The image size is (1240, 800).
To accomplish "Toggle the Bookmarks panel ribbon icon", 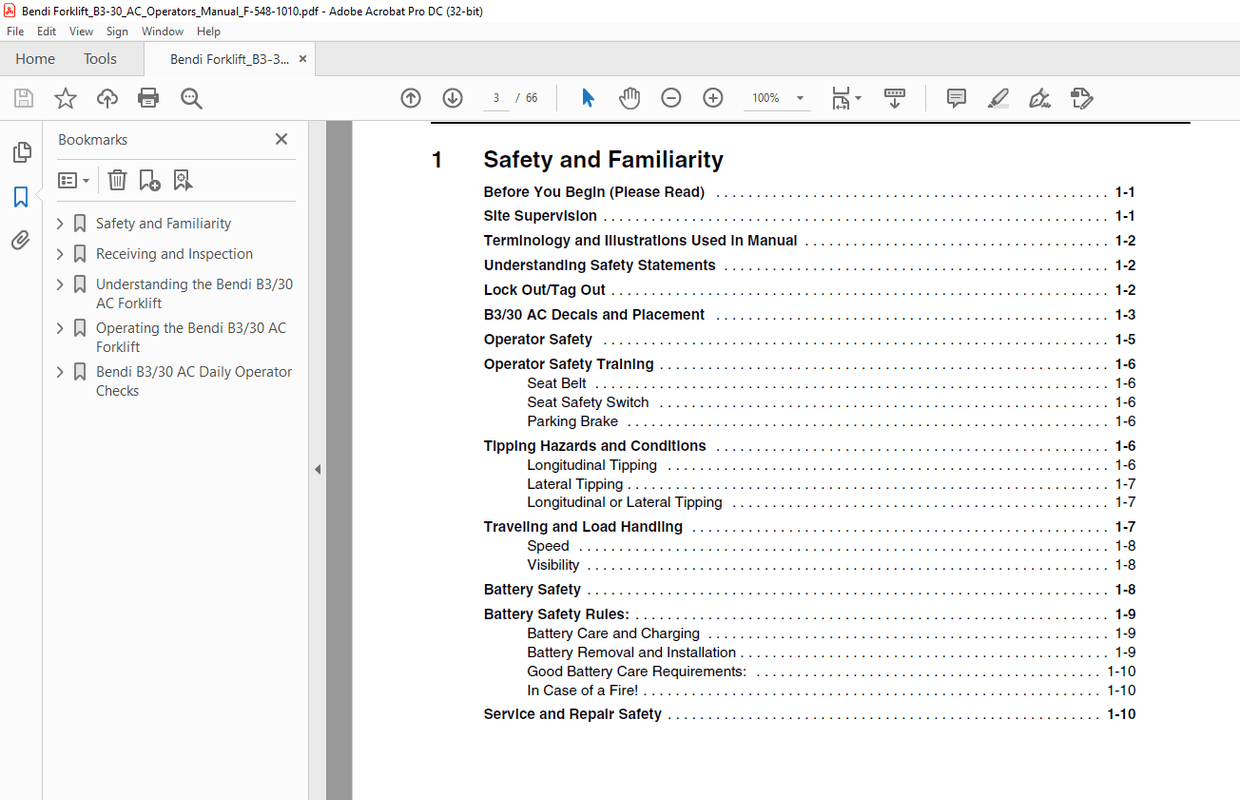I will 21,197.
